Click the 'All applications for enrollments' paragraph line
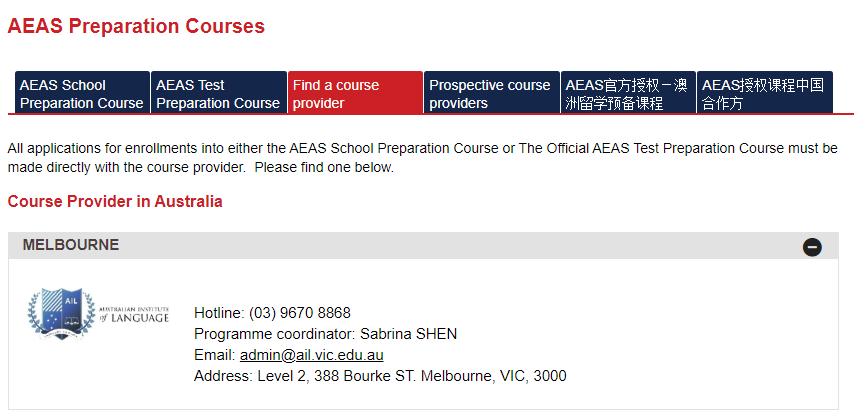This screenshot has height=416, width=864. [x=423, y=149]
